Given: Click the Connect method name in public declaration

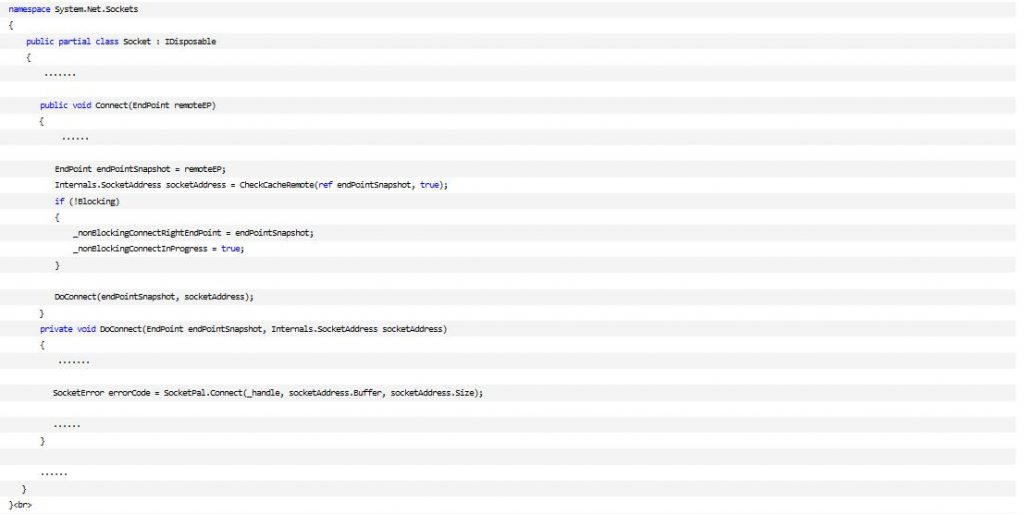Looking at the screenshot, I should [112, 105].
